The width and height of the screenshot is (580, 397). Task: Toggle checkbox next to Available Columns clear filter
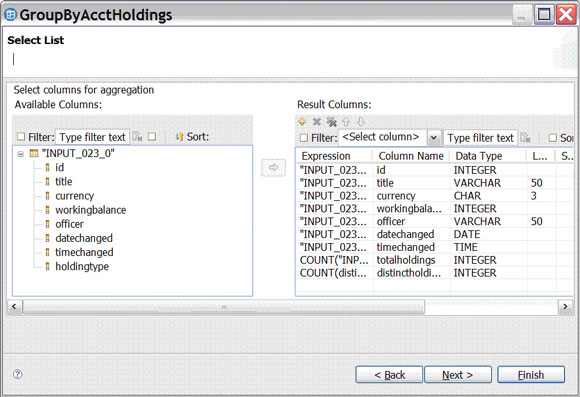click(152, 137)
